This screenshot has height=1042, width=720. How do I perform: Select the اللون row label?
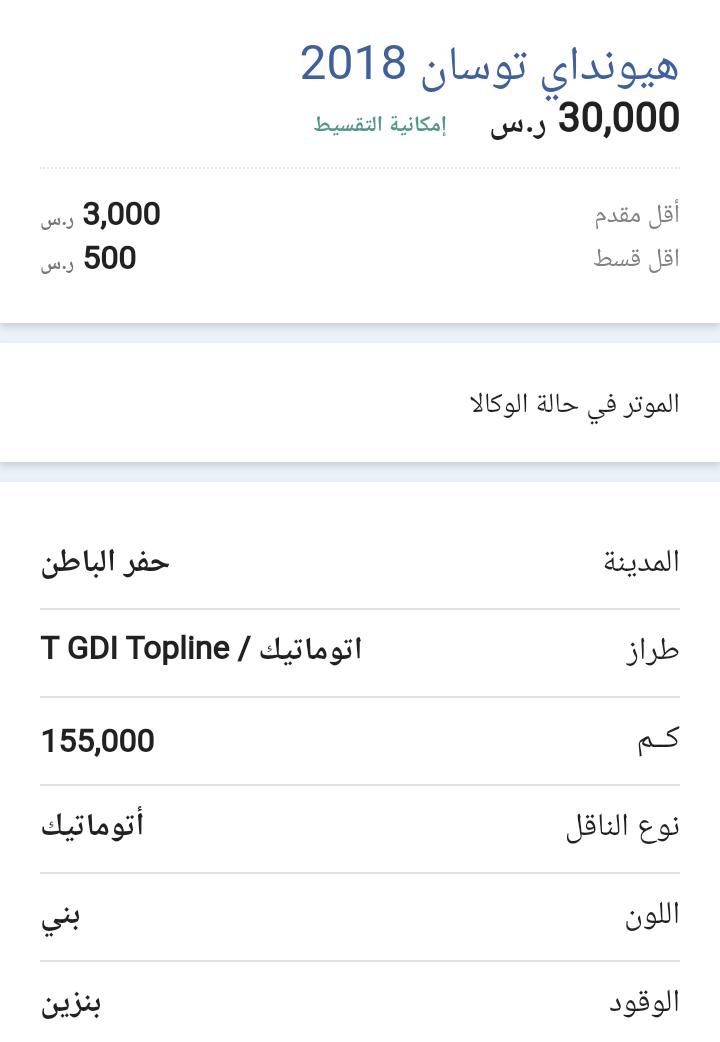coord(652,915)
